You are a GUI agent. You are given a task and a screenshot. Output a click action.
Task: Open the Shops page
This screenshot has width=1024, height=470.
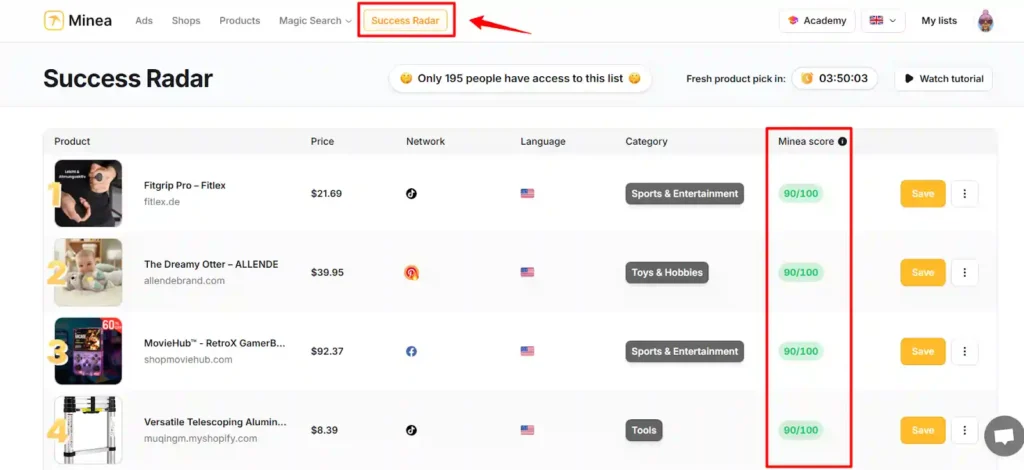186,20
